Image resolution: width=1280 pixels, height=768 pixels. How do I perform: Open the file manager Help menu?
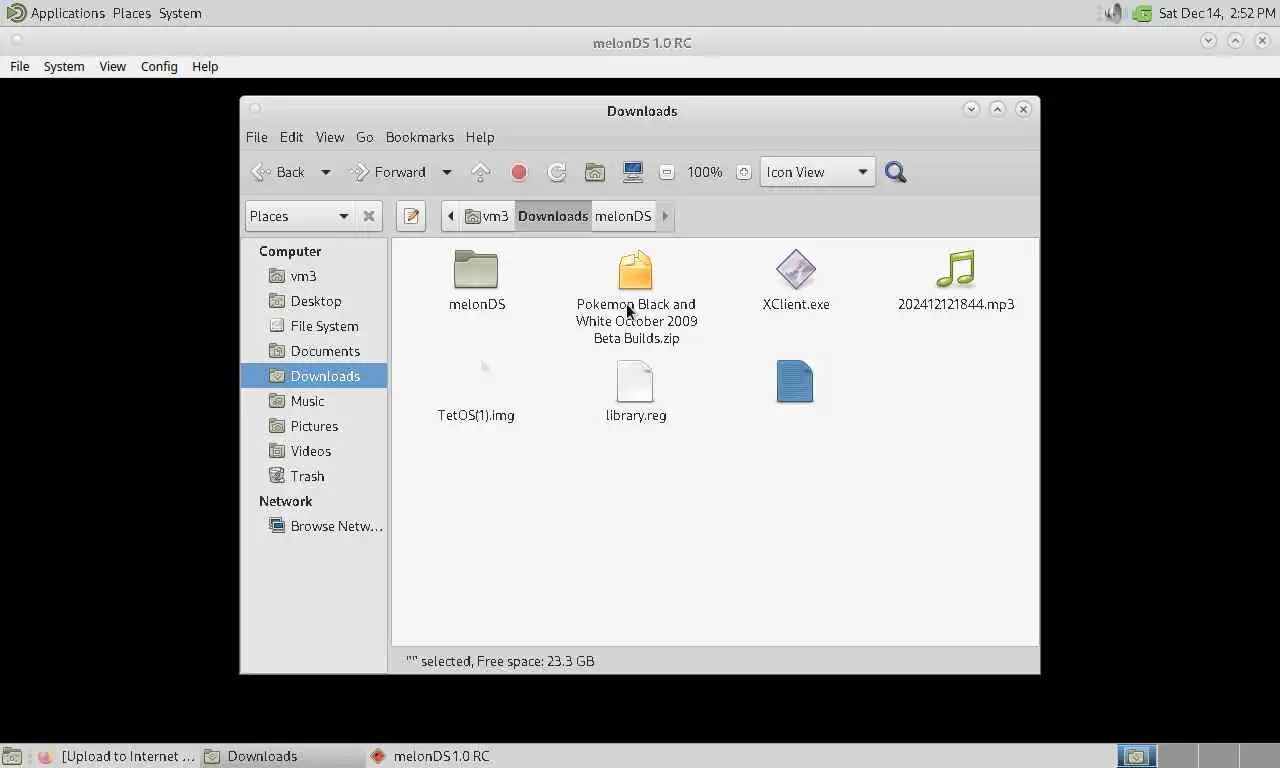click(480, 137)
